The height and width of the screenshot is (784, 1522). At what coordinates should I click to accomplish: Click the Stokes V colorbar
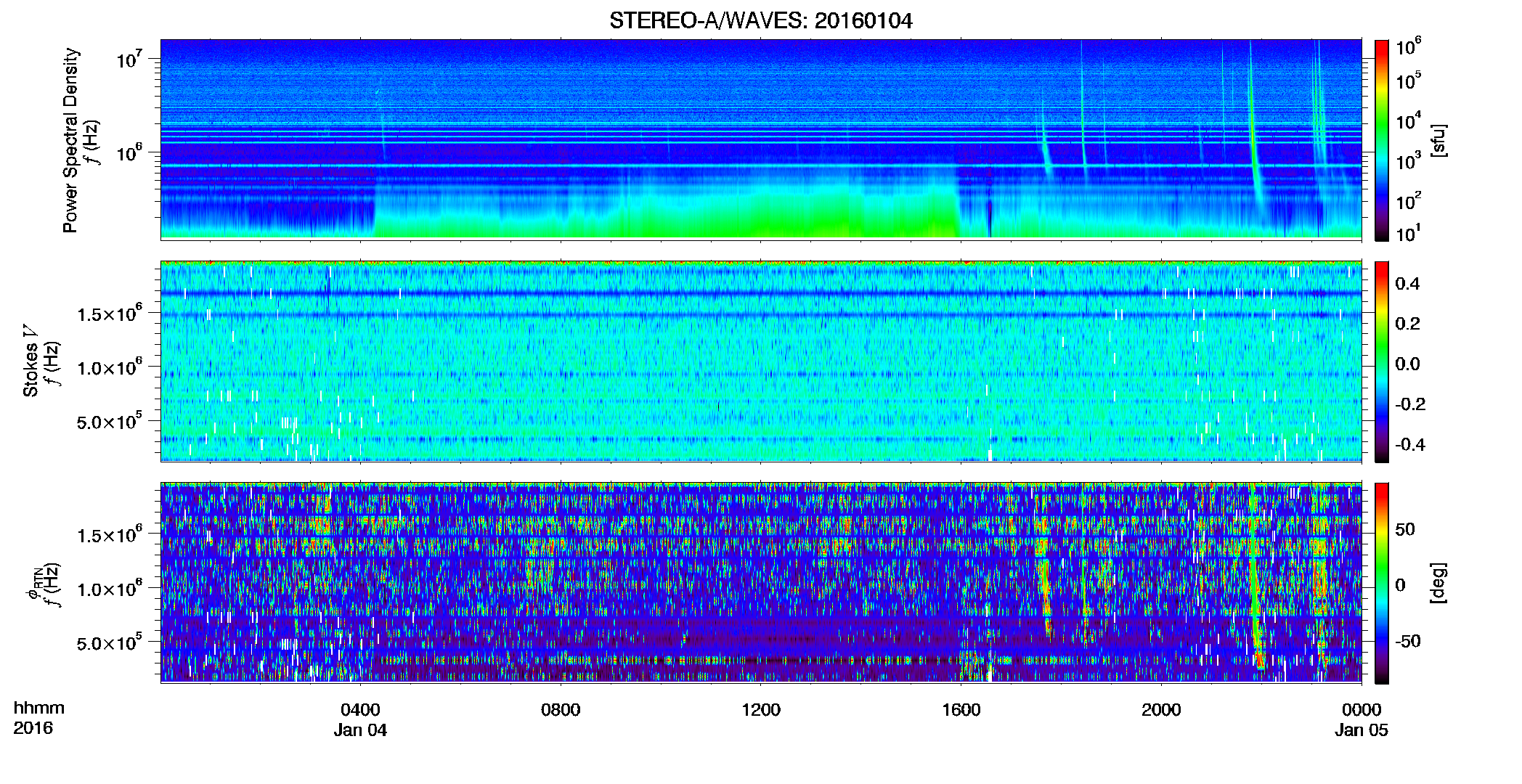1382,362
